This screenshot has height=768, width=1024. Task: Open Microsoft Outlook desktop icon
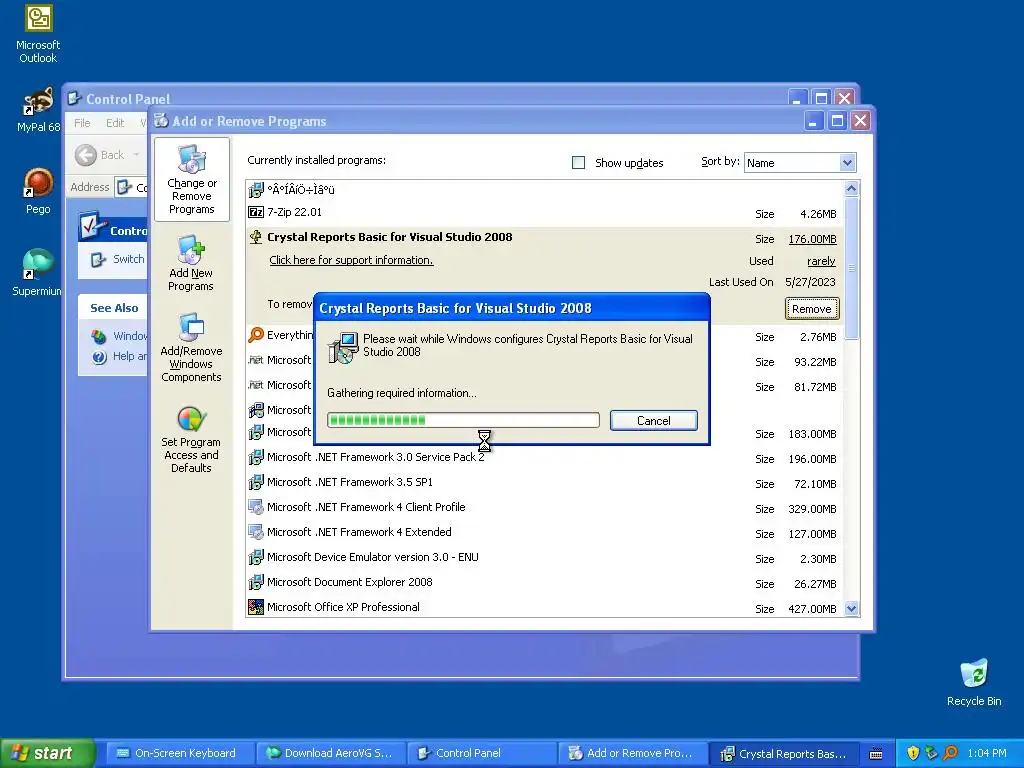click(x=38, y=18)
